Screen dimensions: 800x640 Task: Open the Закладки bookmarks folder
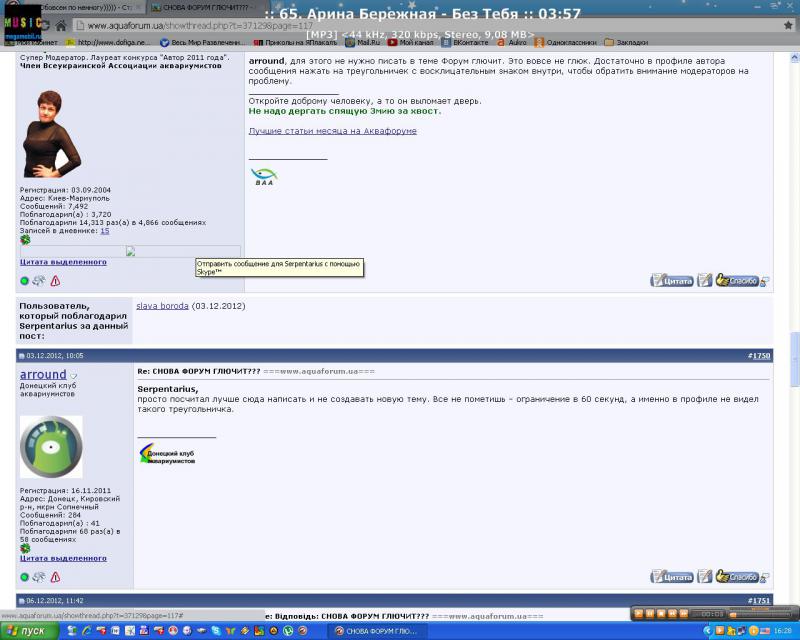point(631,43)
